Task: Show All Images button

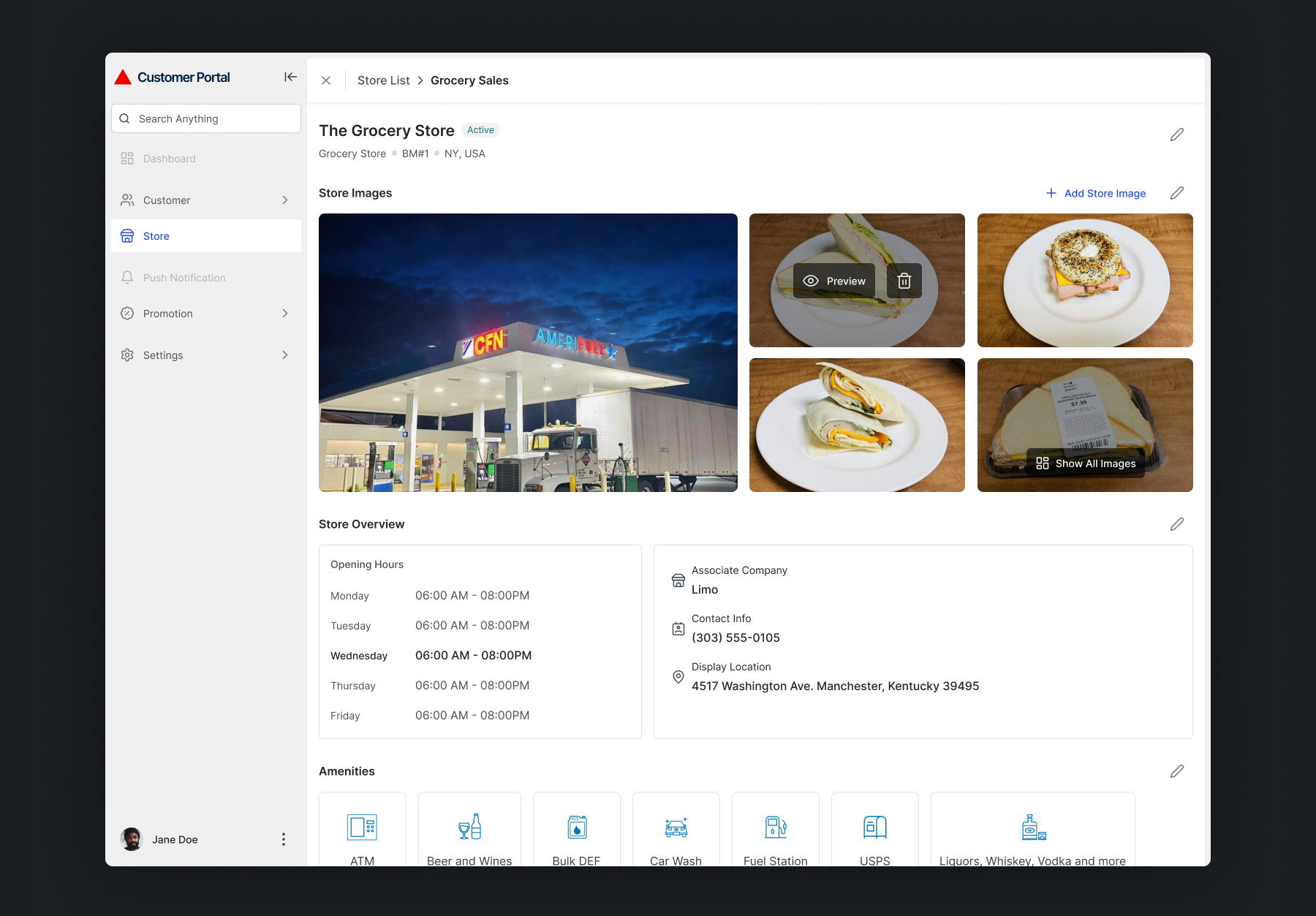Action: coord(1086,463)
